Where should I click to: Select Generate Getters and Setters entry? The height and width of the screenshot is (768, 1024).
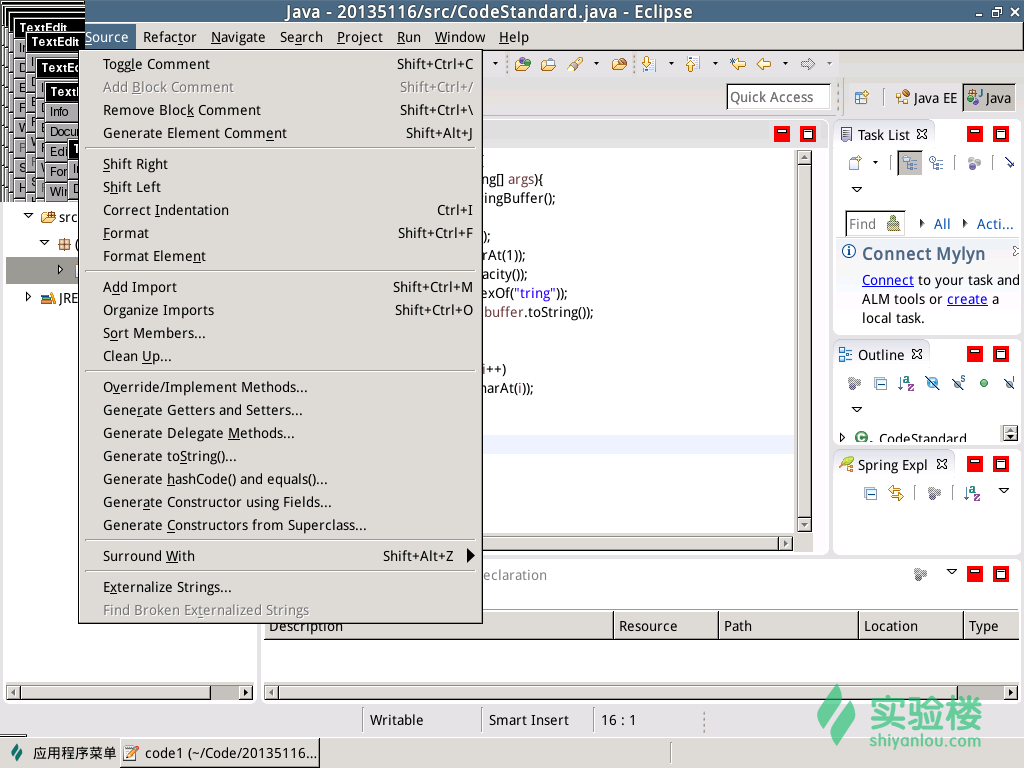[x=282, y=411]
